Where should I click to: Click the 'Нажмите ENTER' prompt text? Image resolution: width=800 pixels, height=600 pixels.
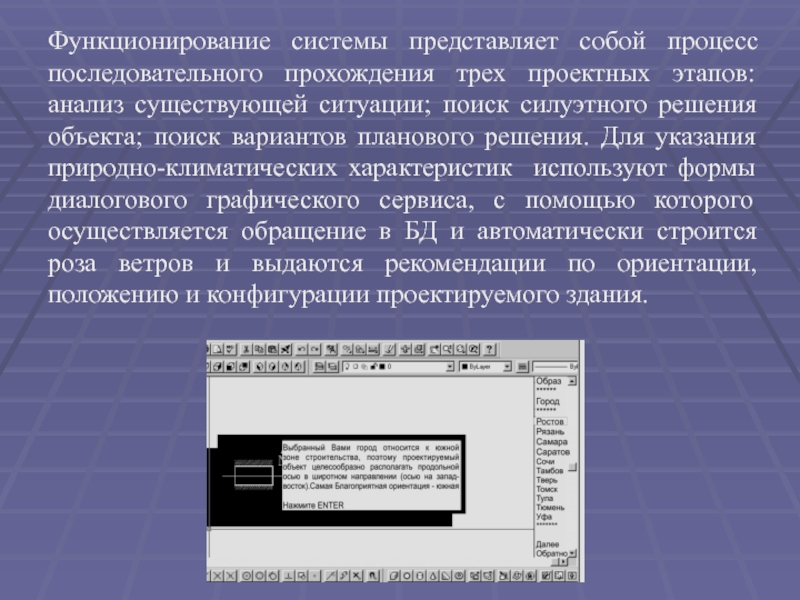point(313,505)
